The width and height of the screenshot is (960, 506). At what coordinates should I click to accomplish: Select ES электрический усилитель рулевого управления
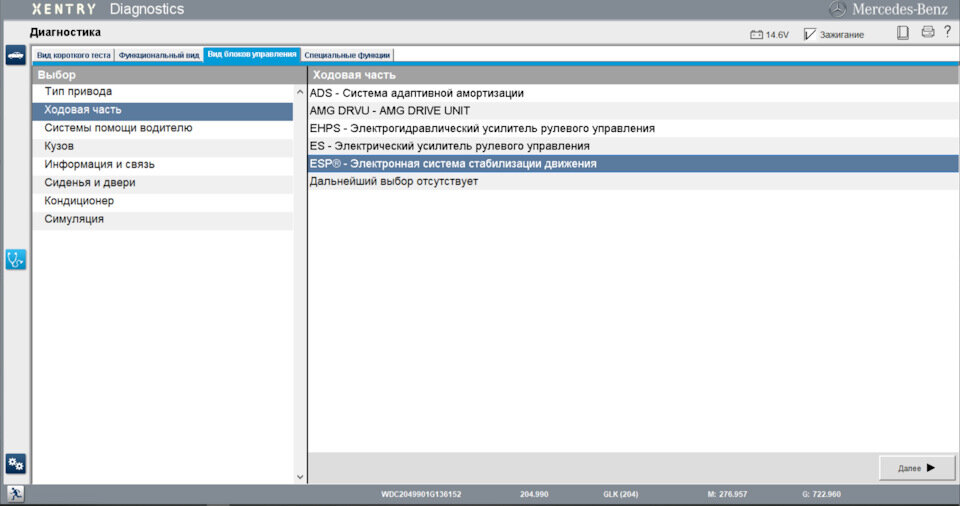pos(633,146)
